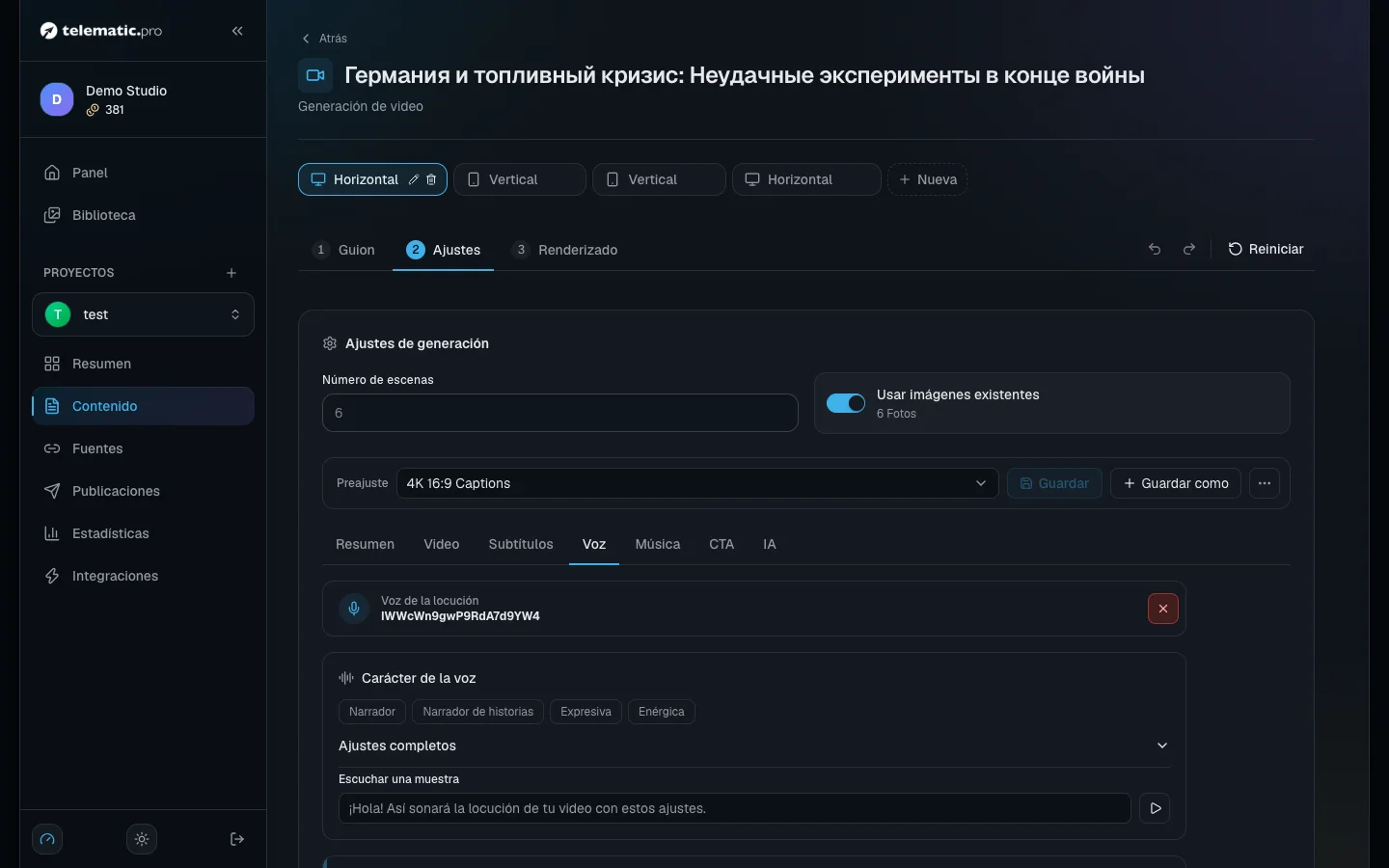Select the Enérgica voice character tag

[662, 712]
